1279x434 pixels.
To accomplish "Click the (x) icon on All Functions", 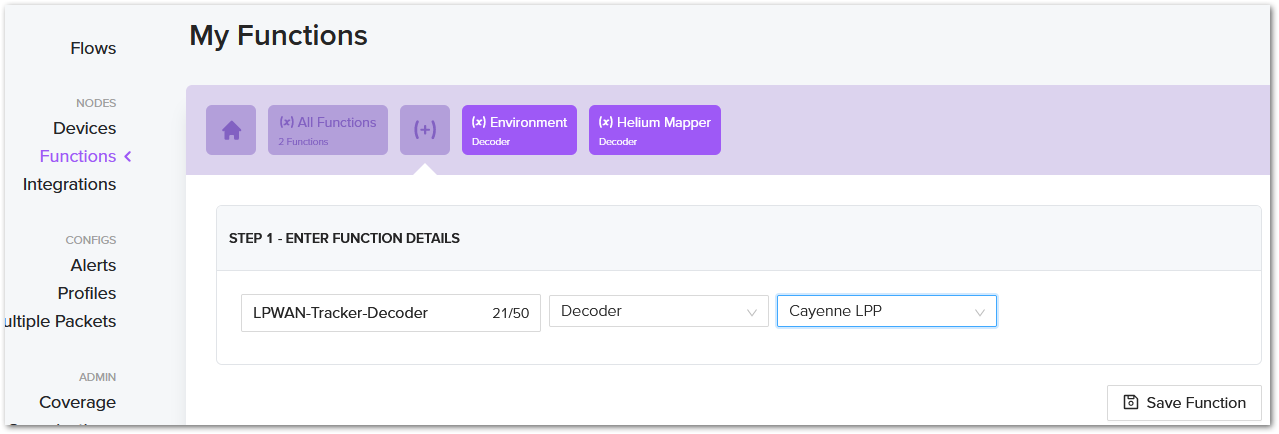I will pos(286,122).
